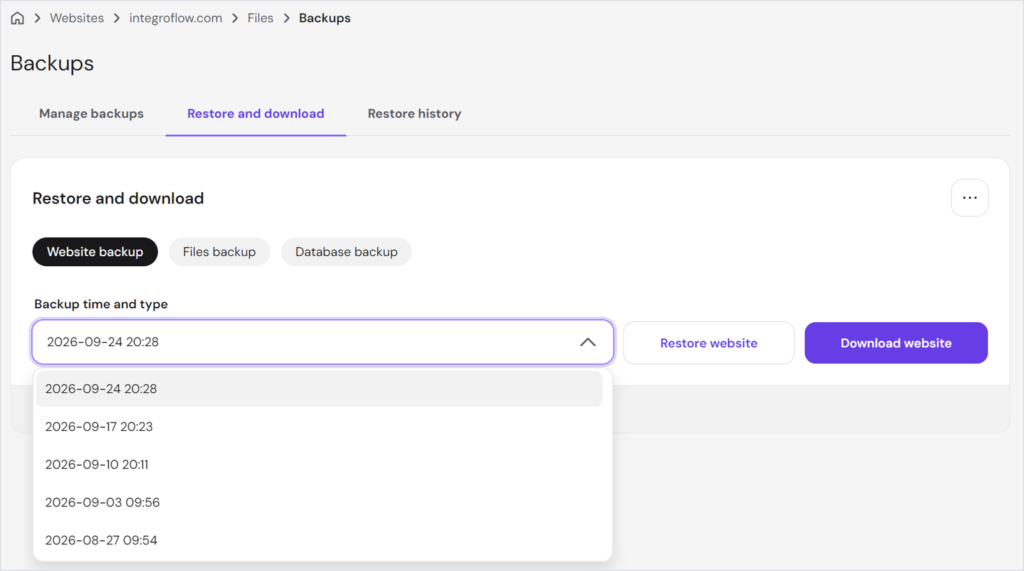Select the Website backup pill
This screenshot has width=1024, height=571.
tap(95, 252)
